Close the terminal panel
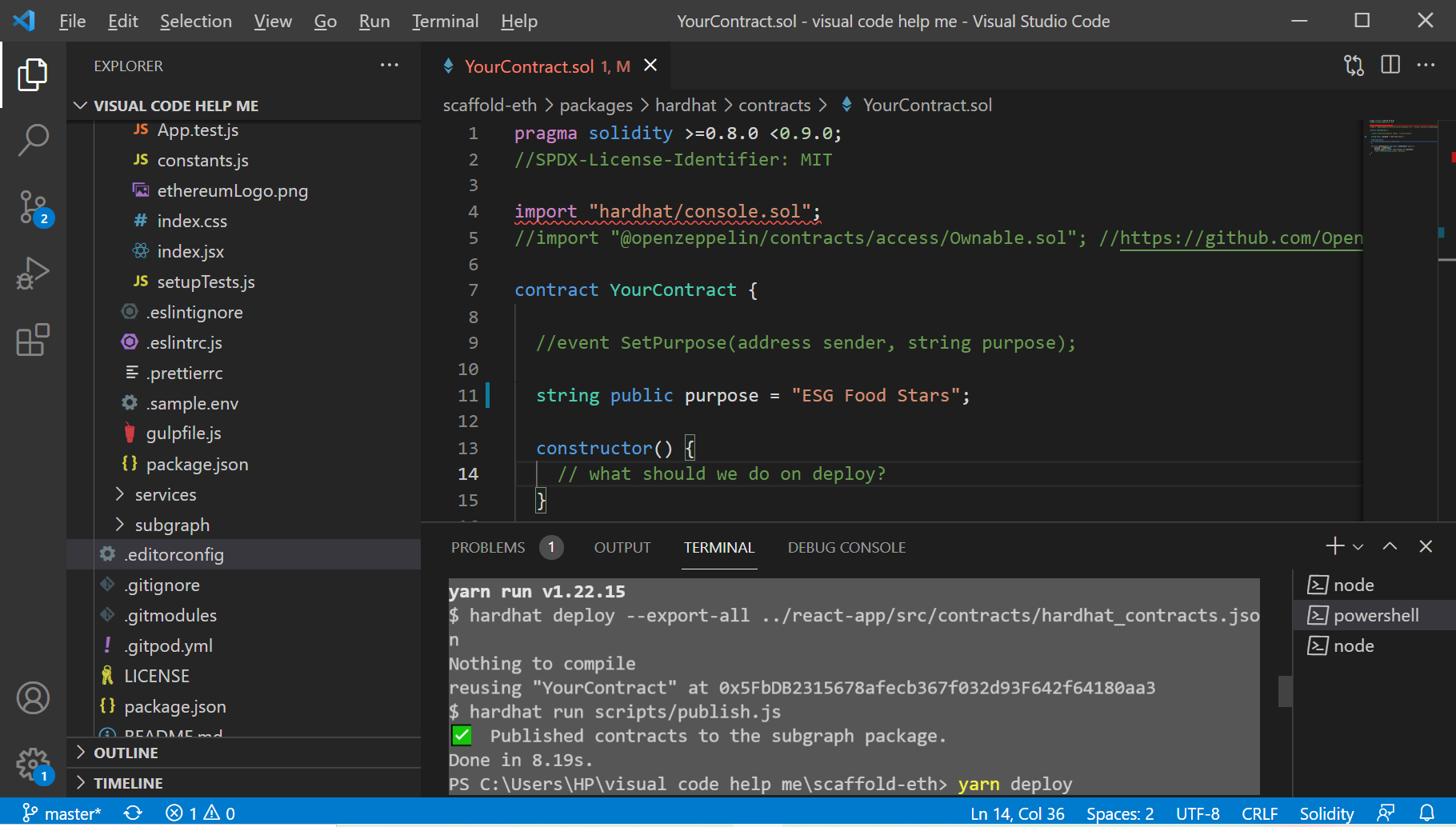 1426,546
